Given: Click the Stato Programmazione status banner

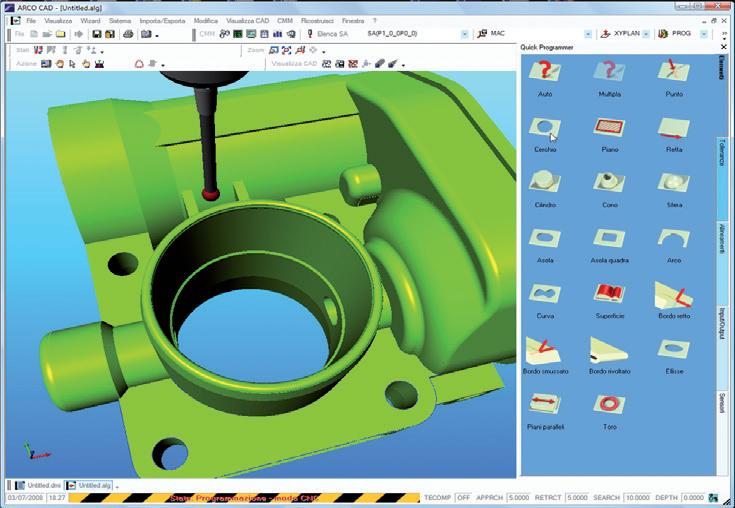Looking at the screenshot, I should [244, 498].
